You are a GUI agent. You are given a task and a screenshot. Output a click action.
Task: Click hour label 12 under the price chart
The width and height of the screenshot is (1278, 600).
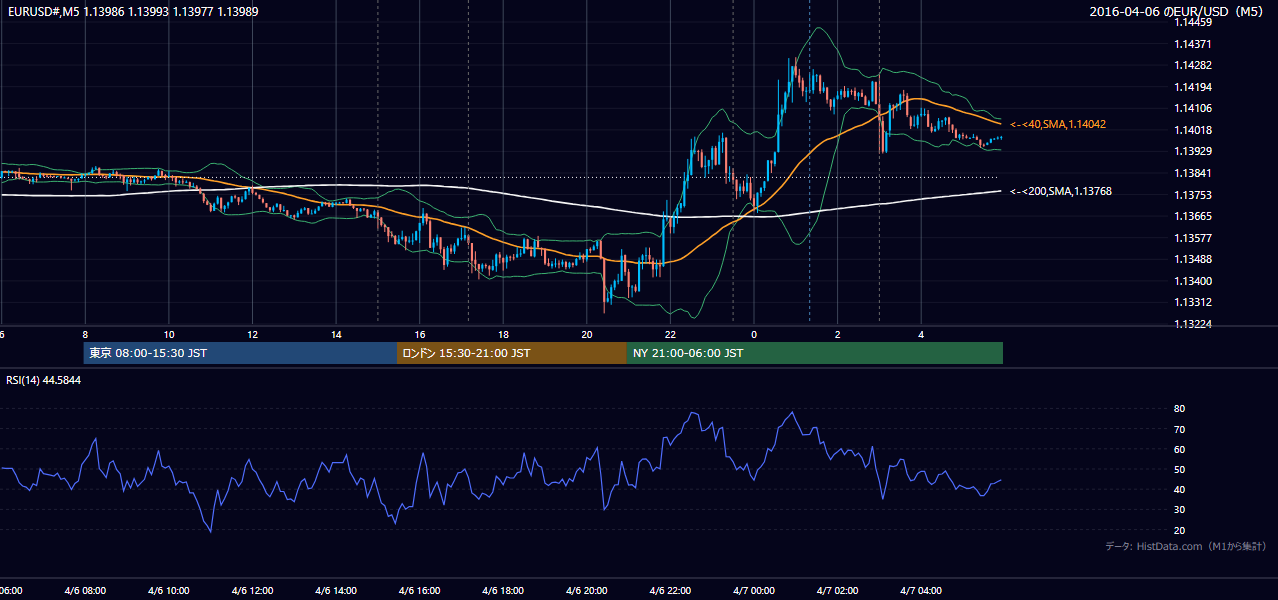252,335
